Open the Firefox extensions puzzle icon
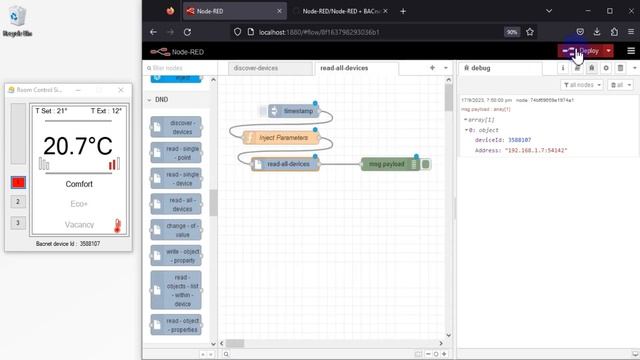Viewport: 640px width, 360px height. pyautogui.click(x=614, y=32)
